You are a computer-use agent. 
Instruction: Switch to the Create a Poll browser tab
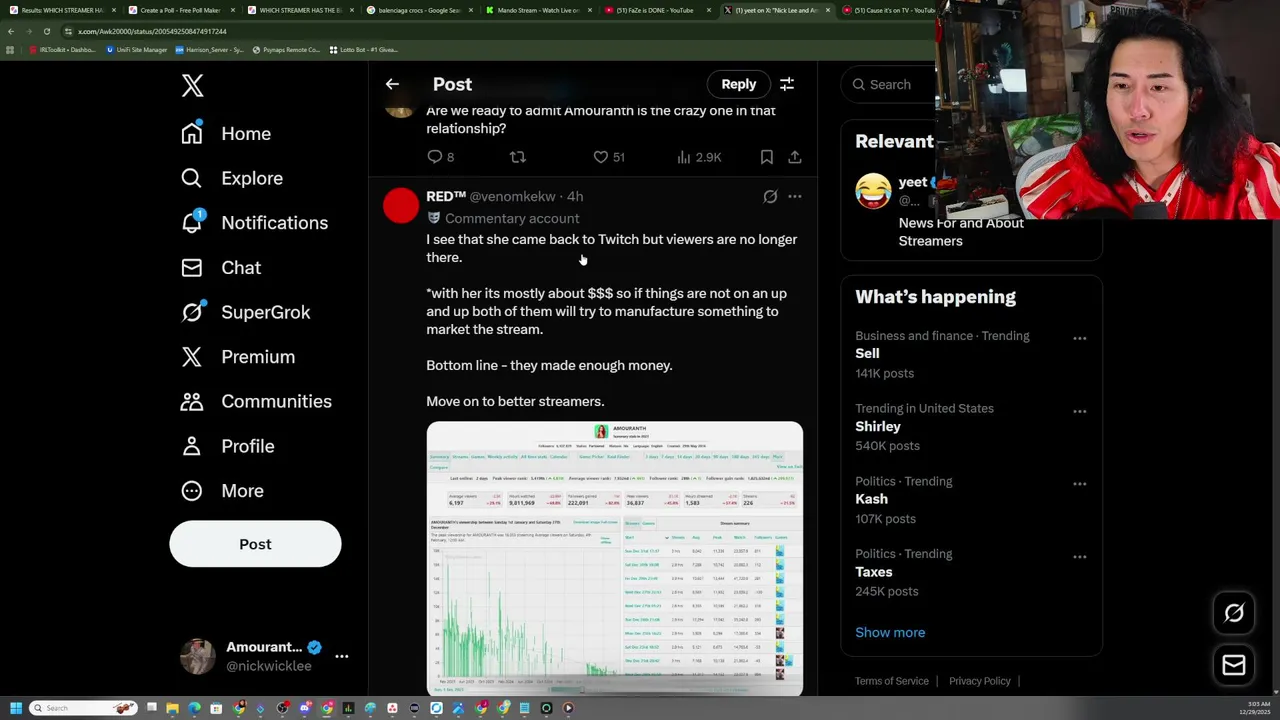point(180,10)
